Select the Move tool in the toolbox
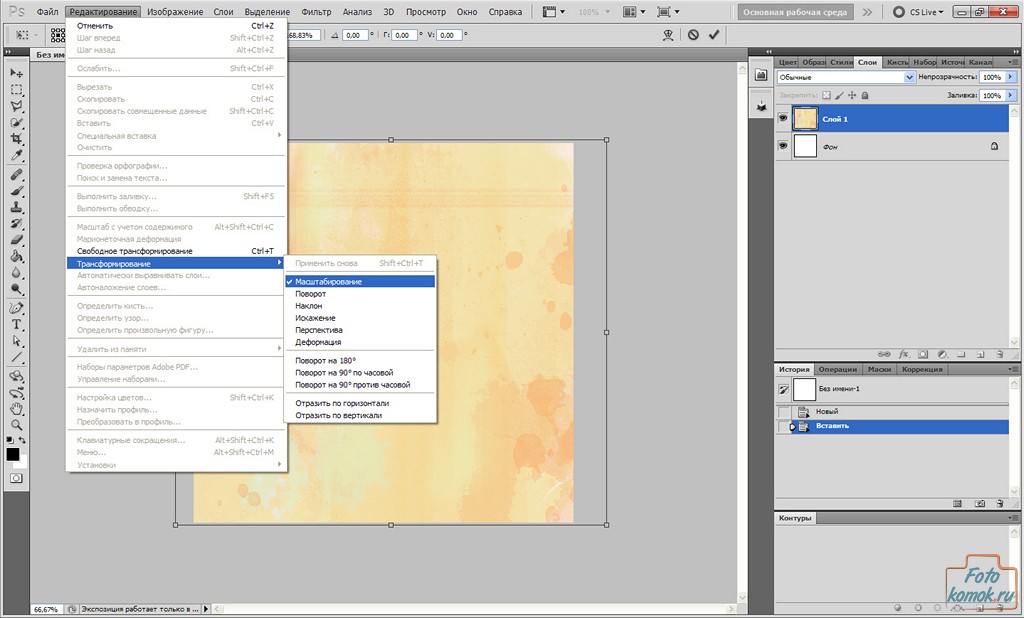 tap(16, 73)
